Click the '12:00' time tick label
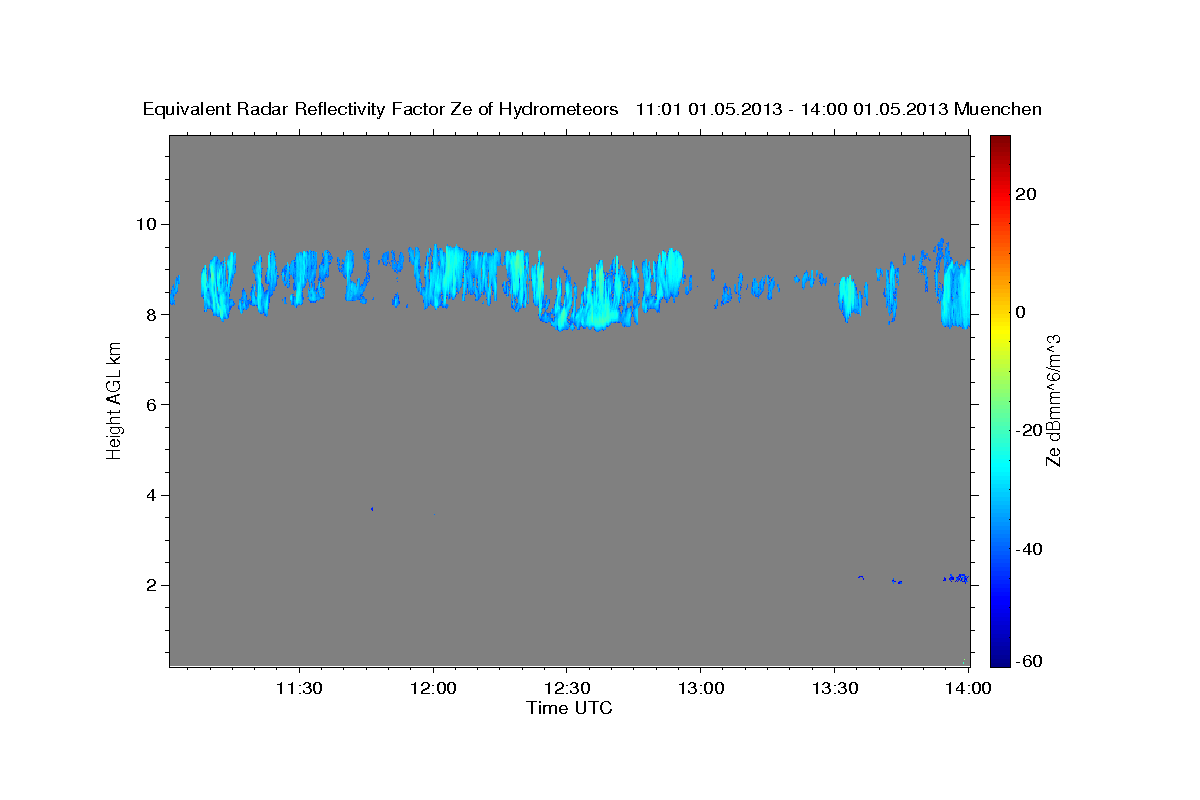Viewport: 1200px width, 800px height. pos(433,688)
